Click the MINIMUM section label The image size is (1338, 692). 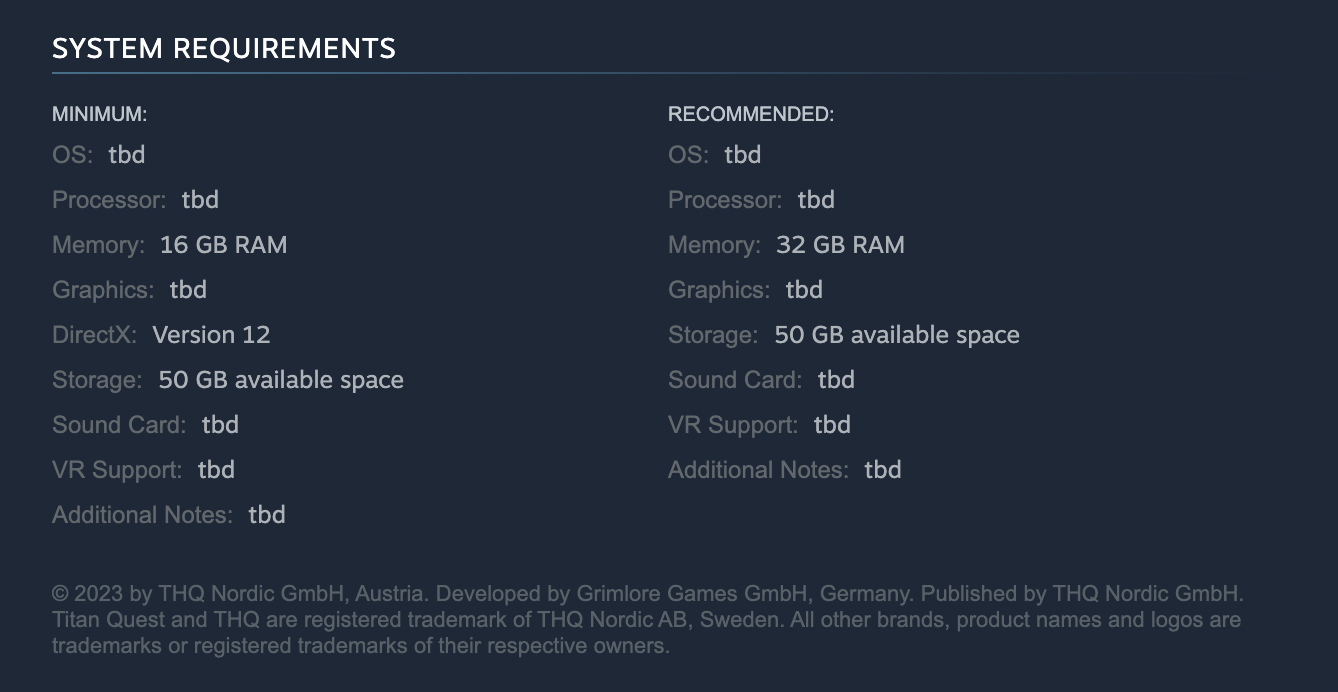coord(99,114)
